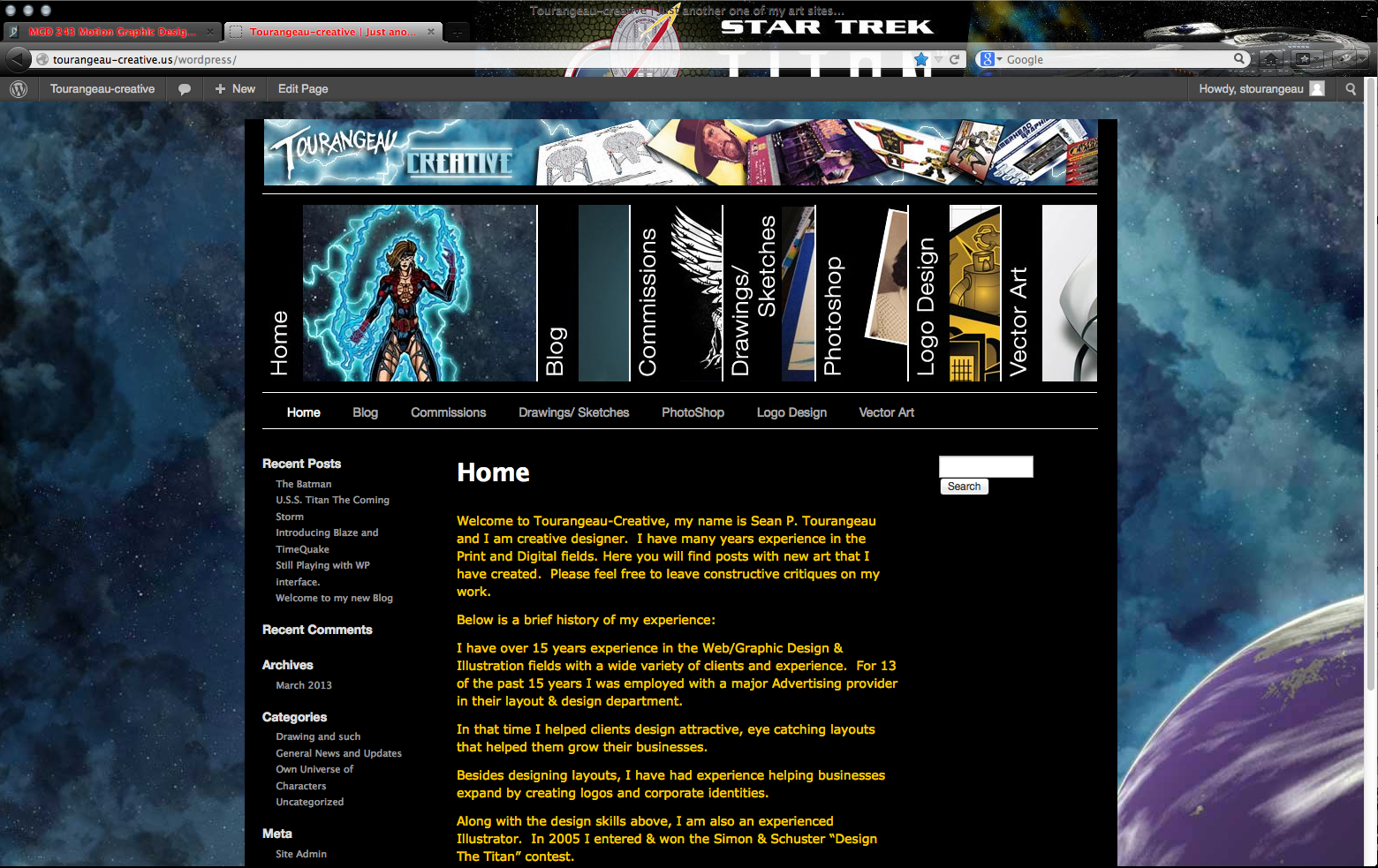The image size is (1378, 868).
Task: Click the Home page title heading
Action: (493, 472)
